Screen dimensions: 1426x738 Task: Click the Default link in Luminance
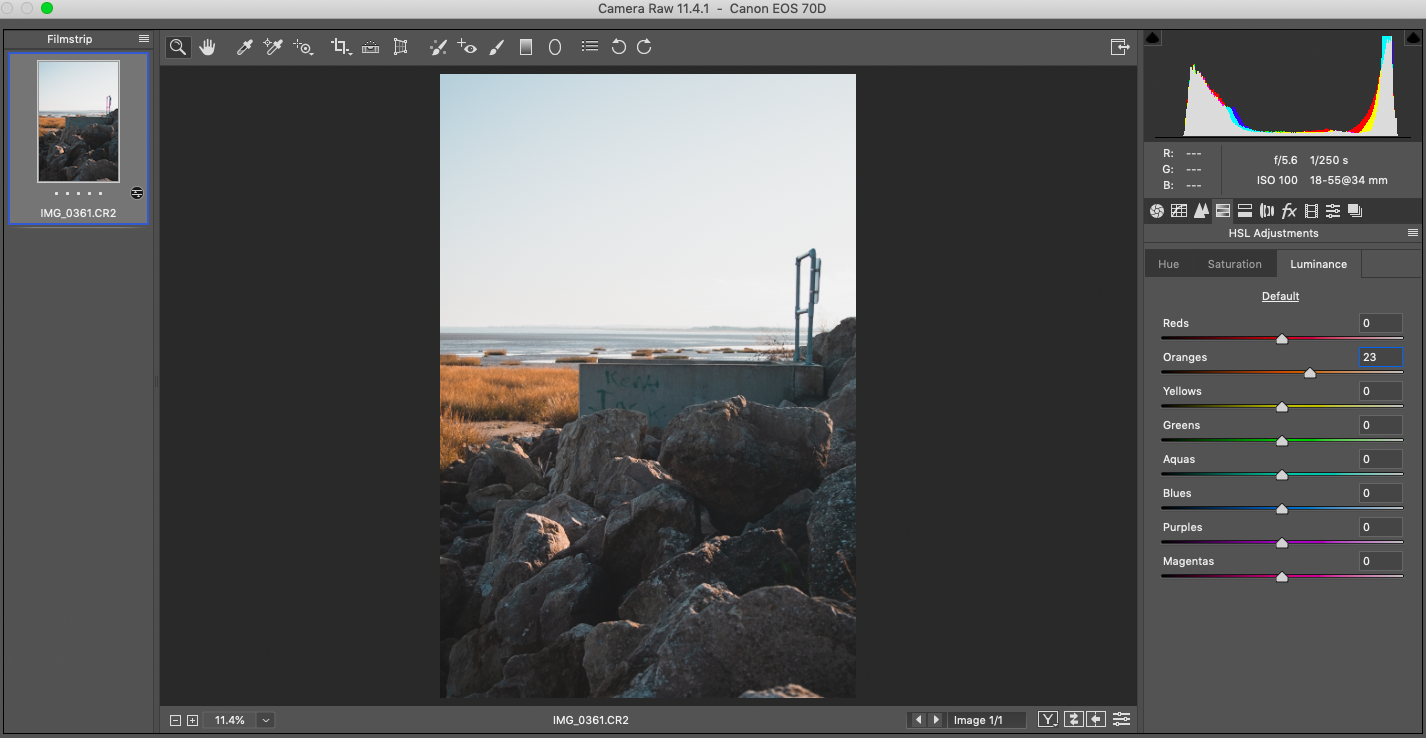(1280, 296)
